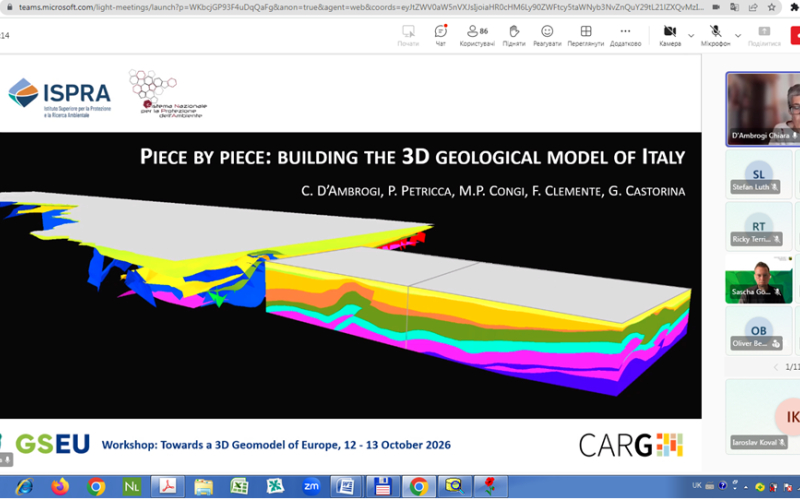
Task: Select Stefan Luth participant tile
Action: (x=759, y=172)
